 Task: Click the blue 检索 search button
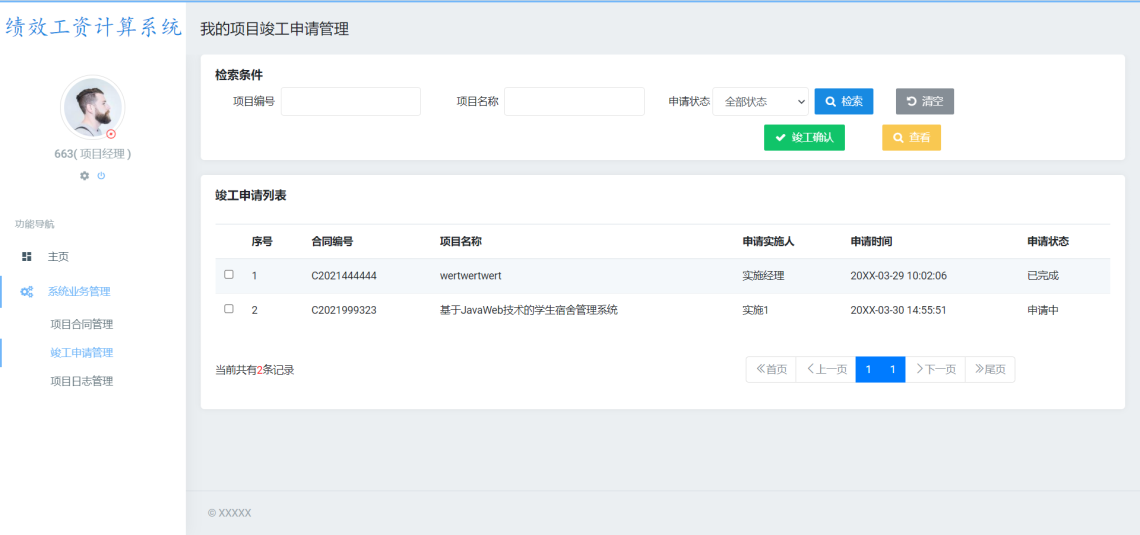tap(843, 102)
